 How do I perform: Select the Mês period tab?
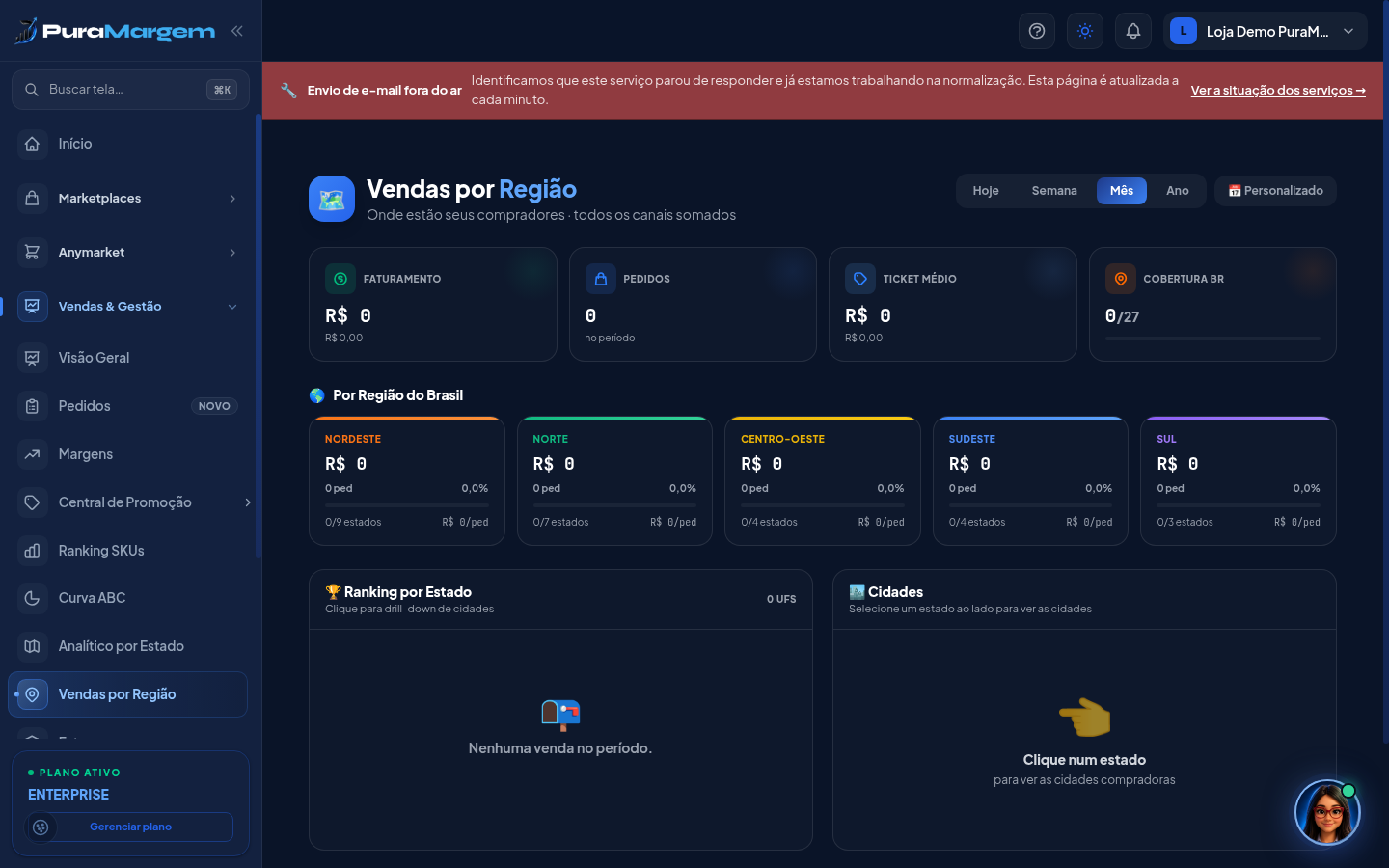pos(1122,191)
